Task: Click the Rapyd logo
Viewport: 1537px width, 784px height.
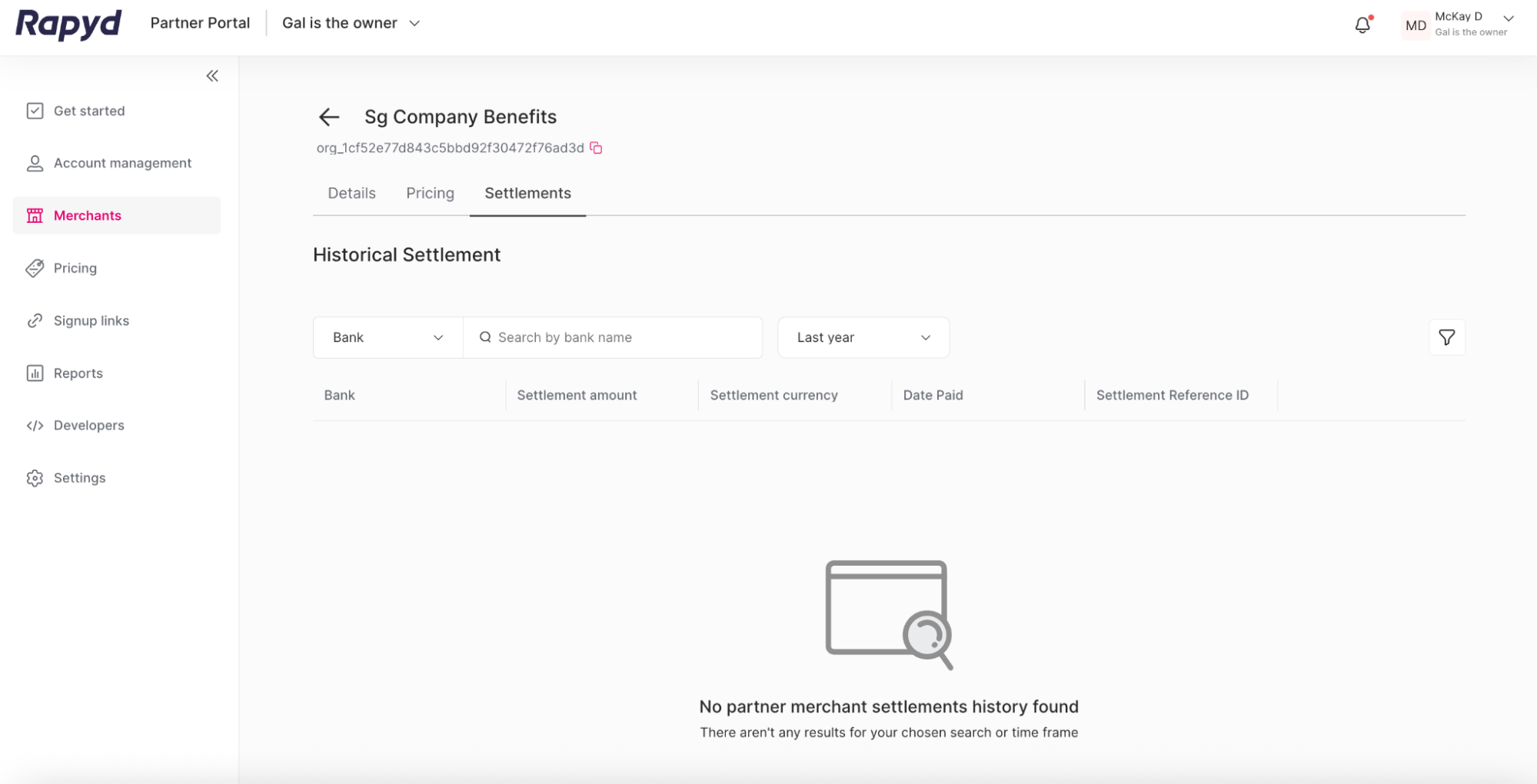Action: [x=68, y=24]
